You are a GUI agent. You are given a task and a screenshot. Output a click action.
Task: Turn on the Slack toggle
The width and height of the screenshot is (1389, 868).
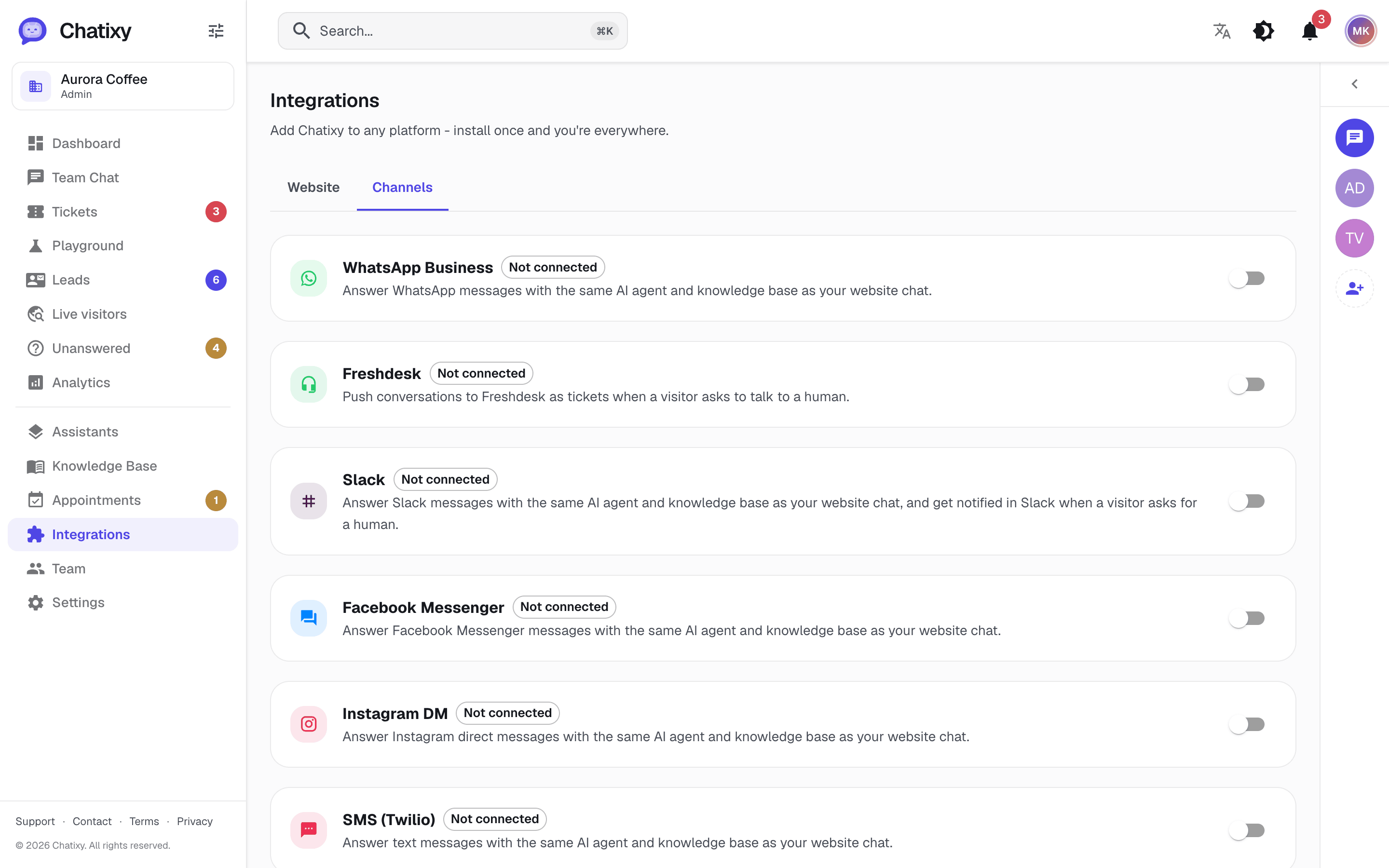(x=1247, y=501)
